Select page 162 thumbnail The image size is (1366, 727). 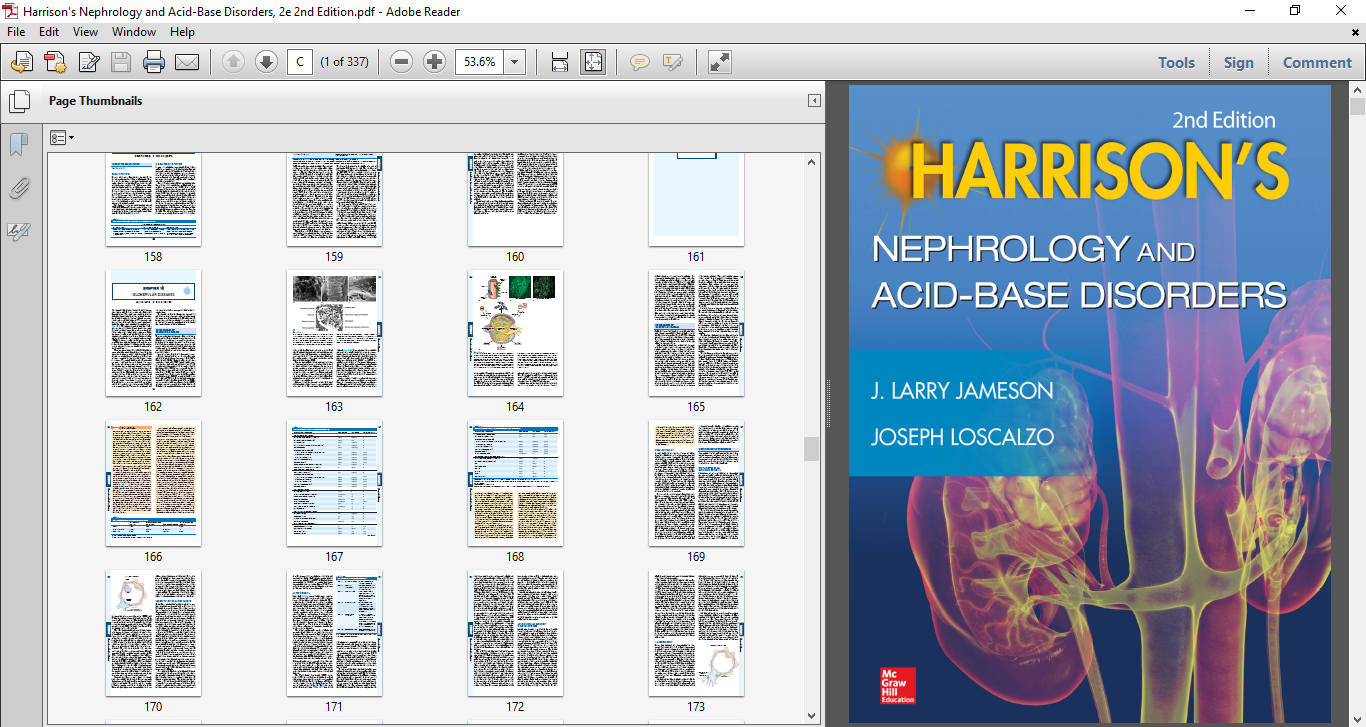pyautogui.click(x=153, y=333)
